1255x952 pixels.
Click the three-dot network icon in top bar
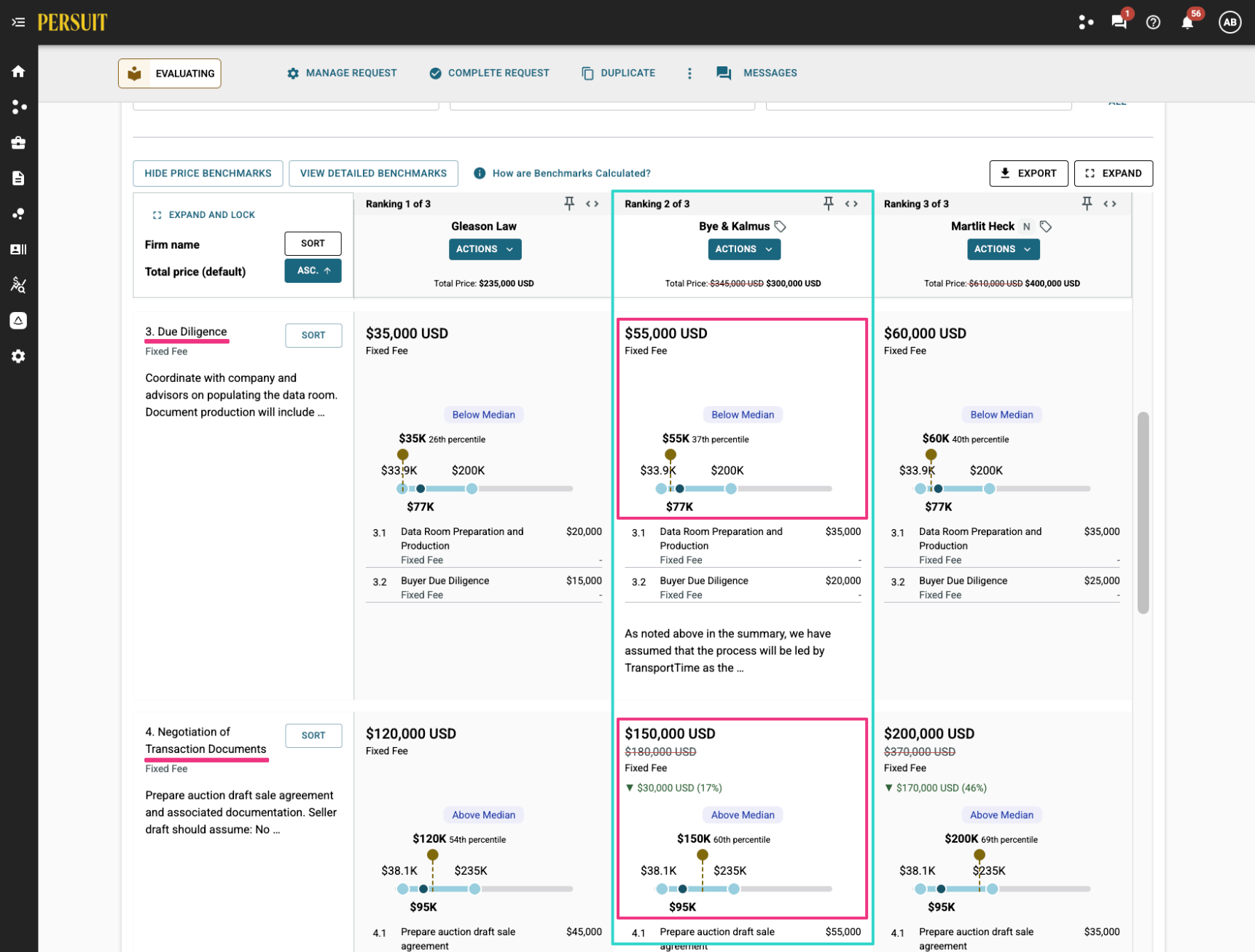click(x=1086, y=22)
